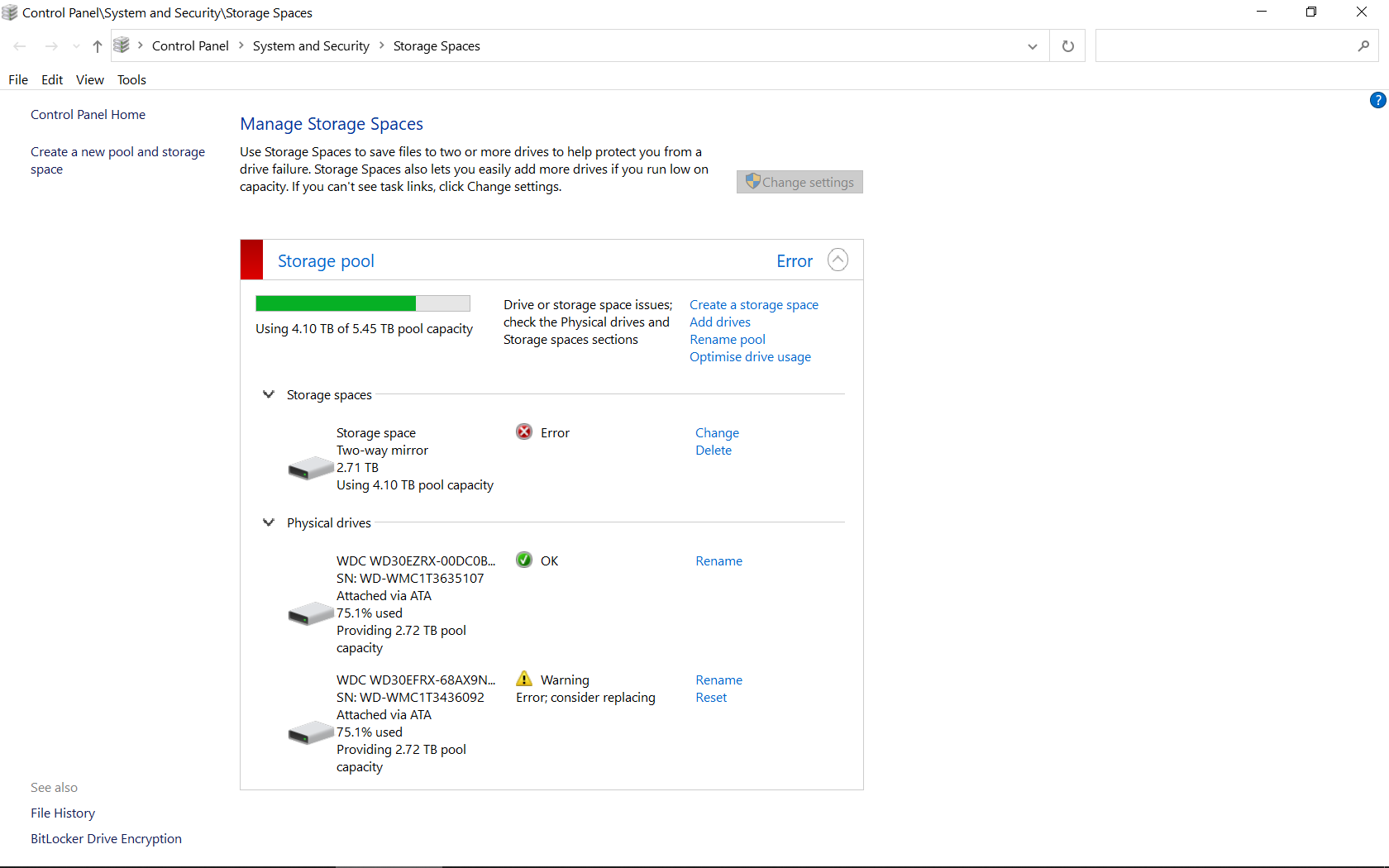
Task: Open the Tools menu
Action: [131, 79]
